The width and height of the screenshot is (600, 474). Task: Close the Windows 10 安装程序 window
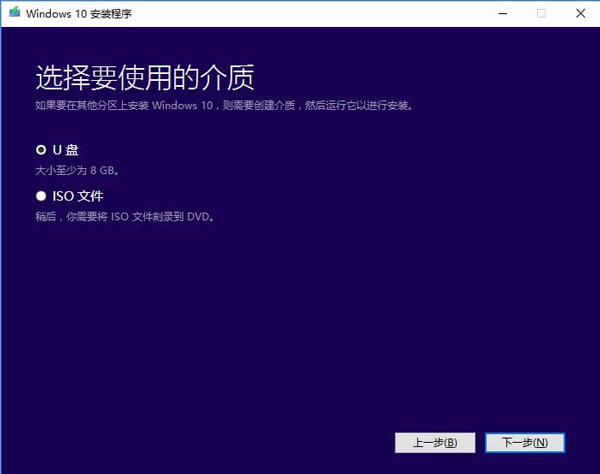(580, 13)
